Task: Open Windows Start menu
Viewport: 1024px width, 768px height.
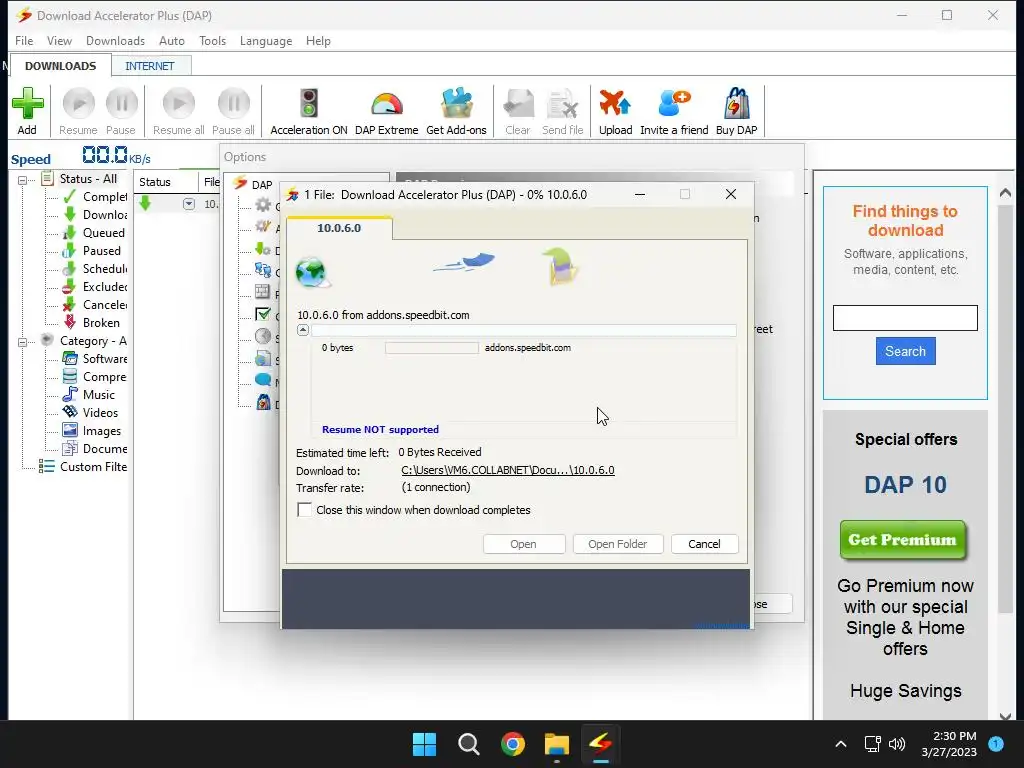Action: tap(424, 744)
